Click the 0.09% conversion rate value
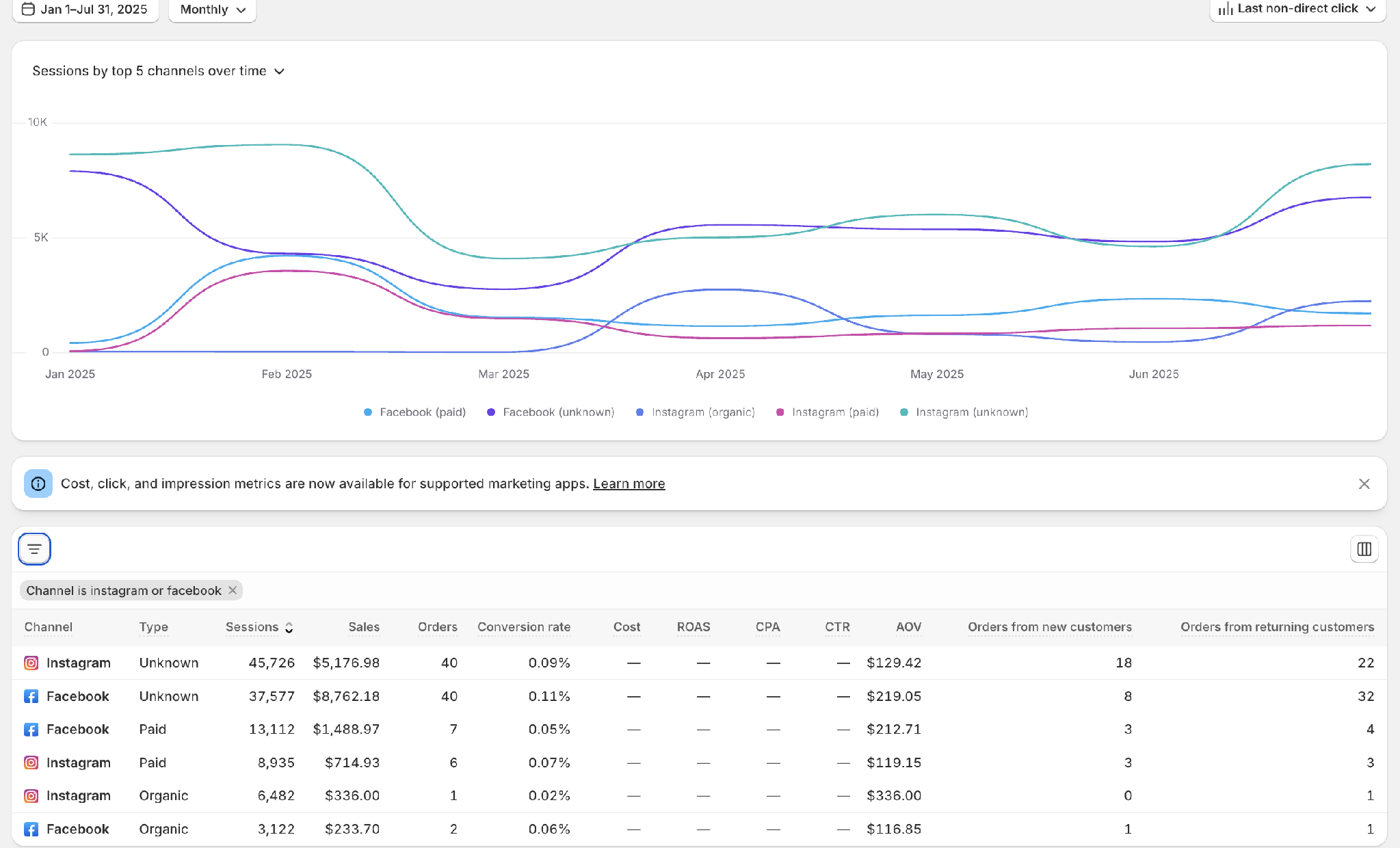 pyautogui.click(x=549, y=663)
